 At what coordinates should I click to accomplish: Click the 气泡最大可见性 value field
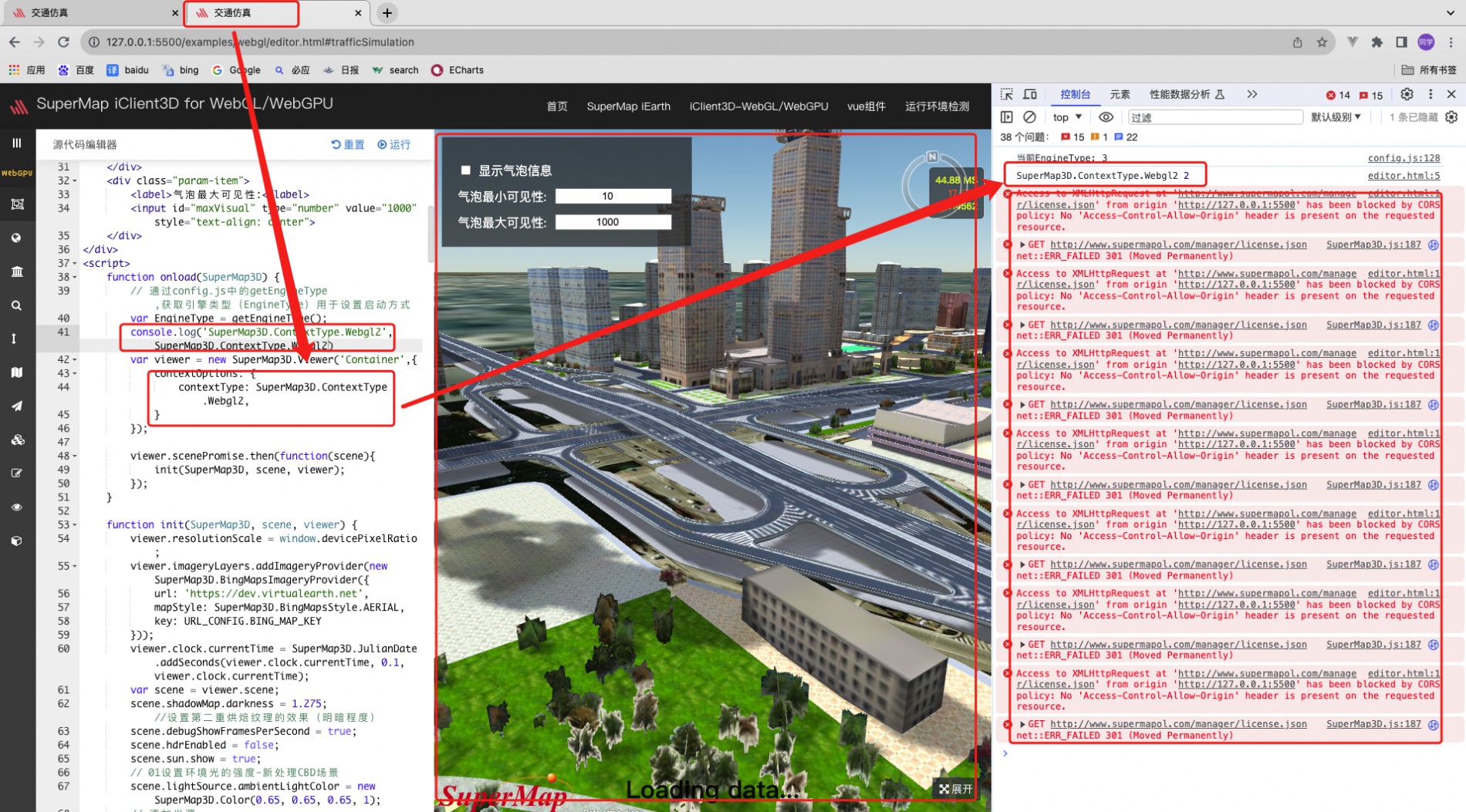(613, 222)
